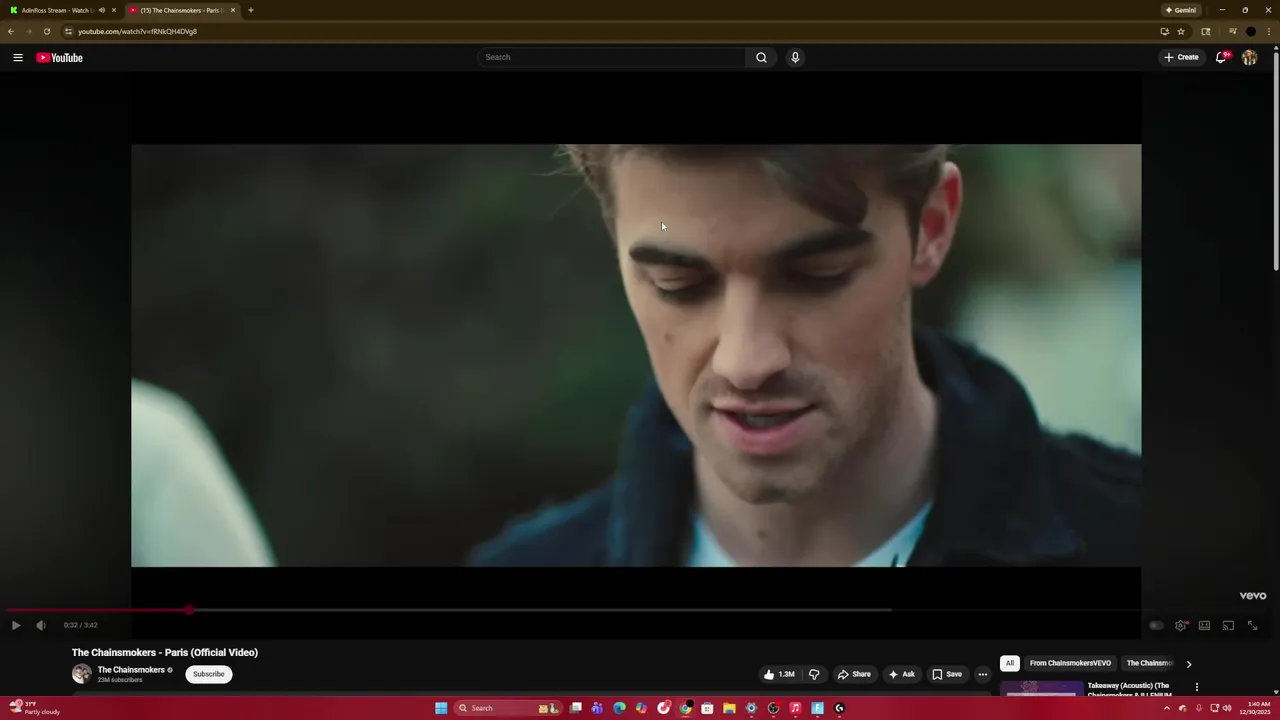Open the 1:40 AM clock calendar
This screenshot has width=1280, height=720.
point(1255,708)
